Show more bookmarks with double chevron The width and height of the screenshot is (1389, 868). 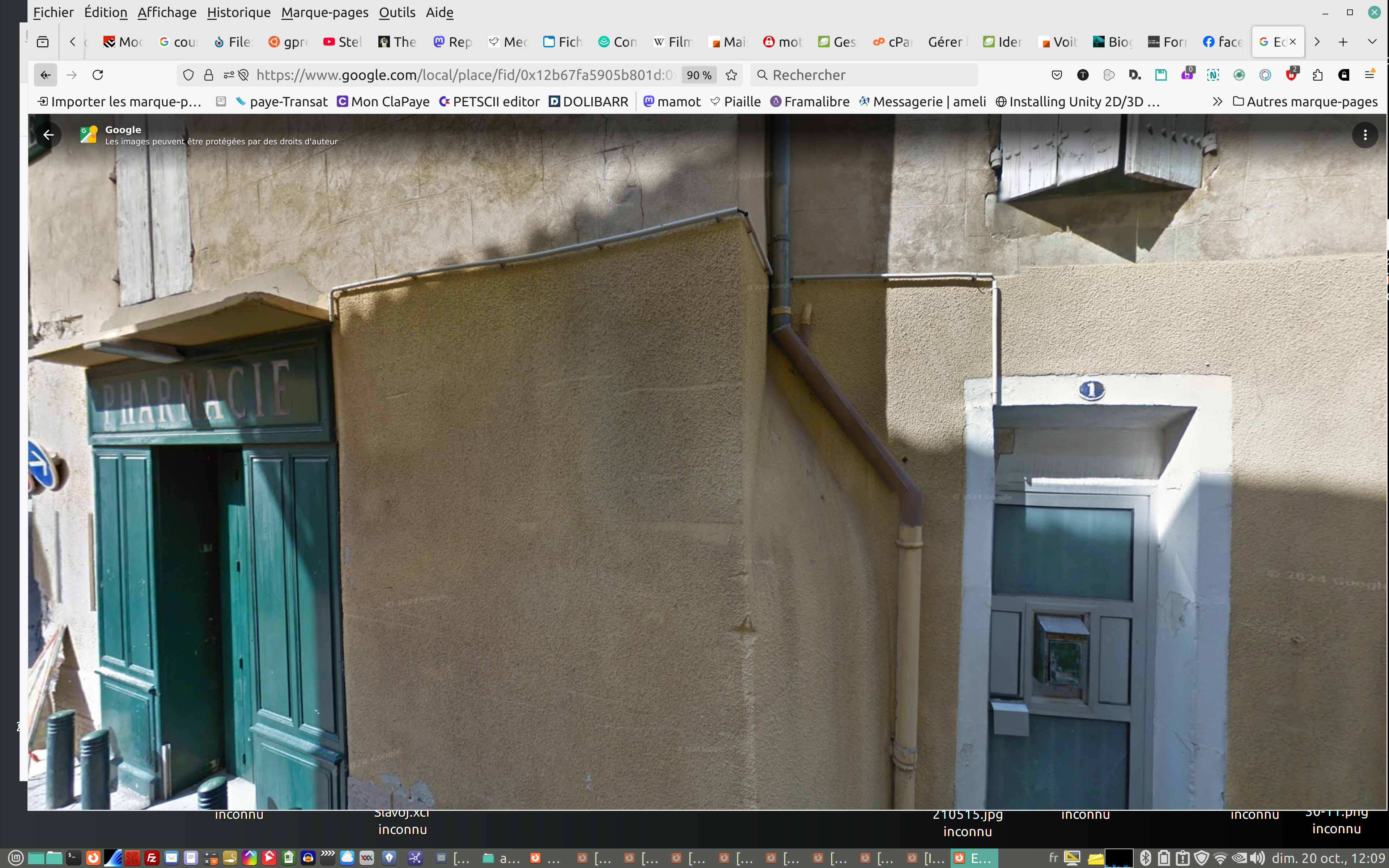point(1217,102)
